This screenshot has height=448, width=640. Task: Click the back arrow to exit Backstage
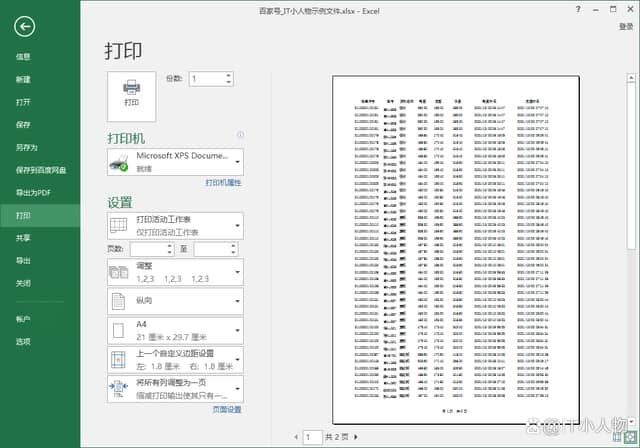(x=24, y=27)
